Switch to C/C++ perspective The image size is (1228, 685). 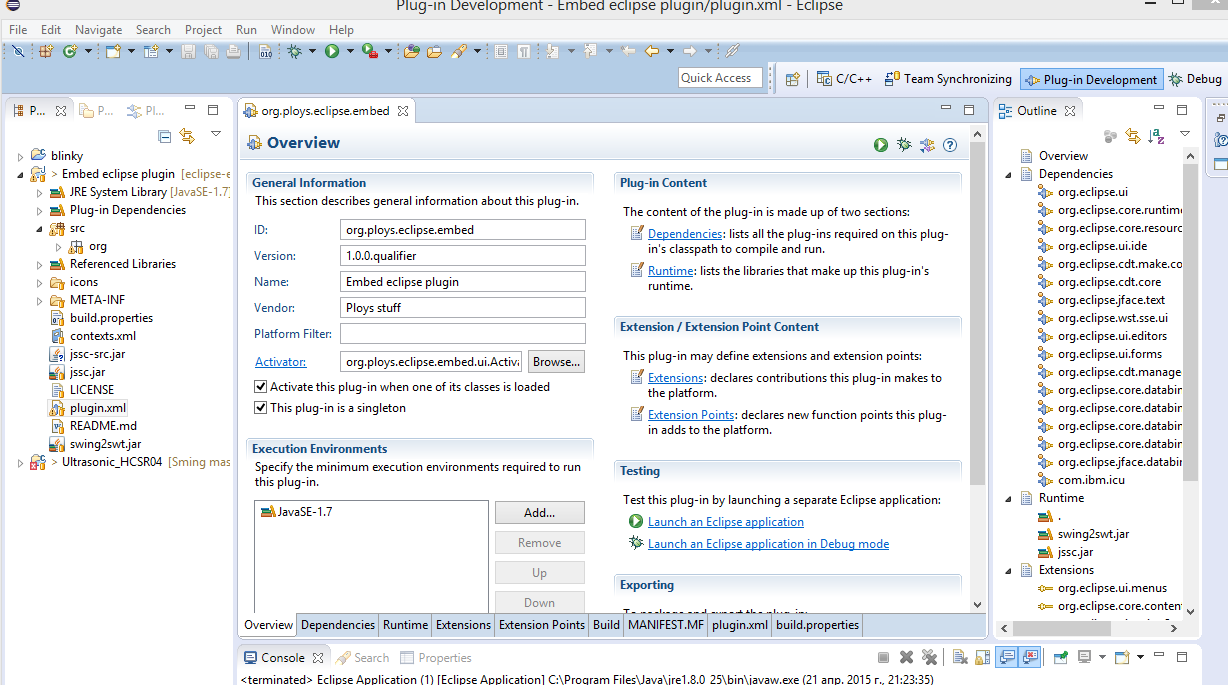(x=844, y=79)
